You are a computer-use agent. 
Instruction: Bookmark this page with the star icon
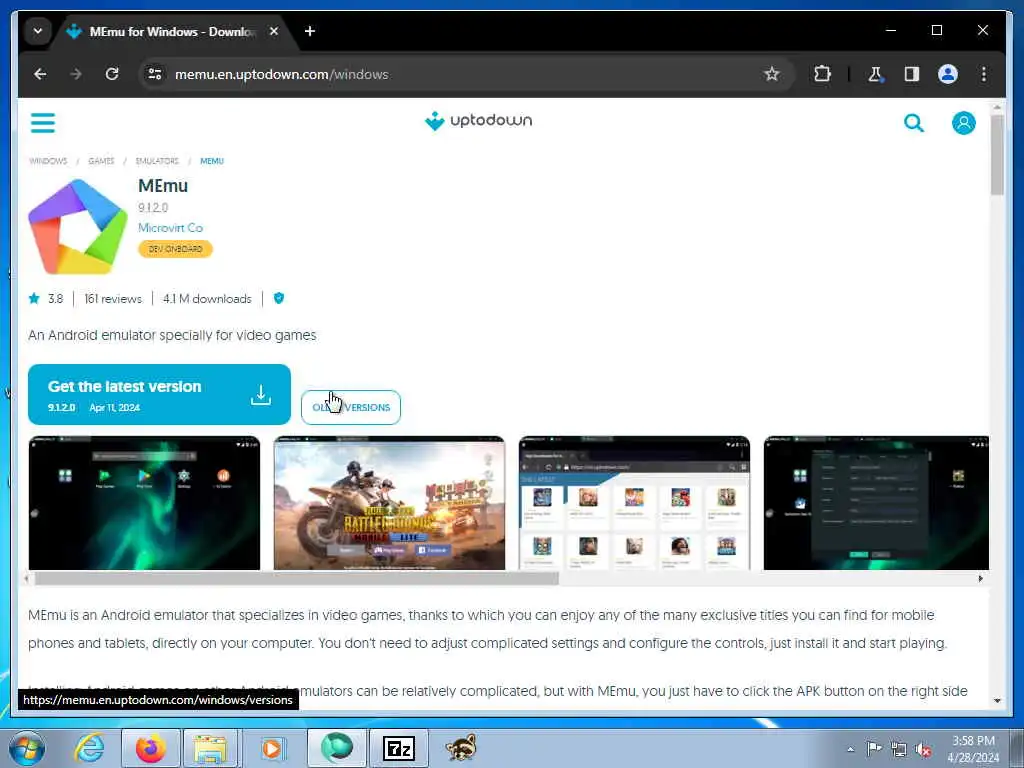pos(772,74)
